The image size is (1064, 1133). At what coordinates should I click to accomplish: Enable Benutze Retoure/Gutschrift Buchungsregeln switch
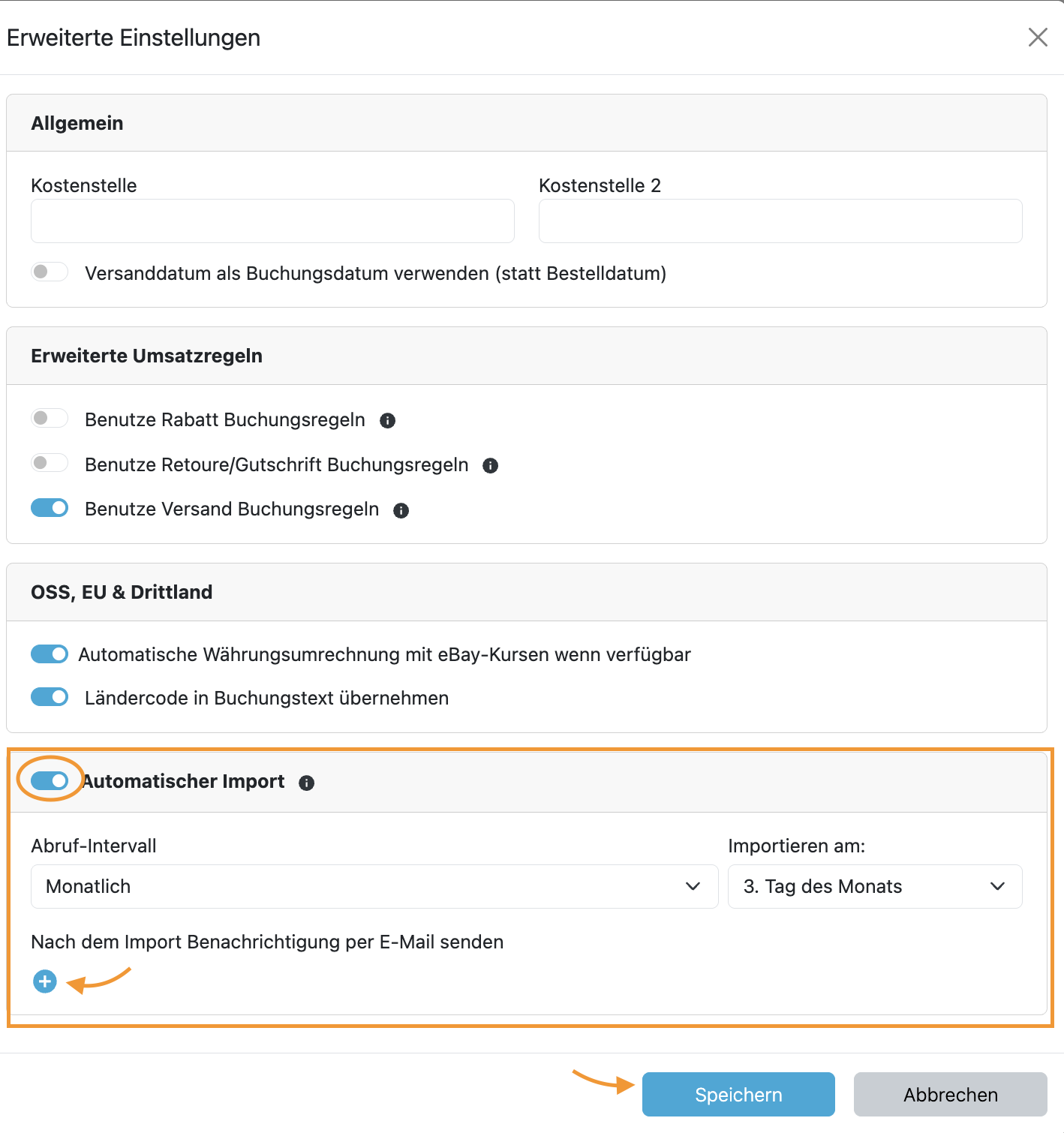(50, 463)
